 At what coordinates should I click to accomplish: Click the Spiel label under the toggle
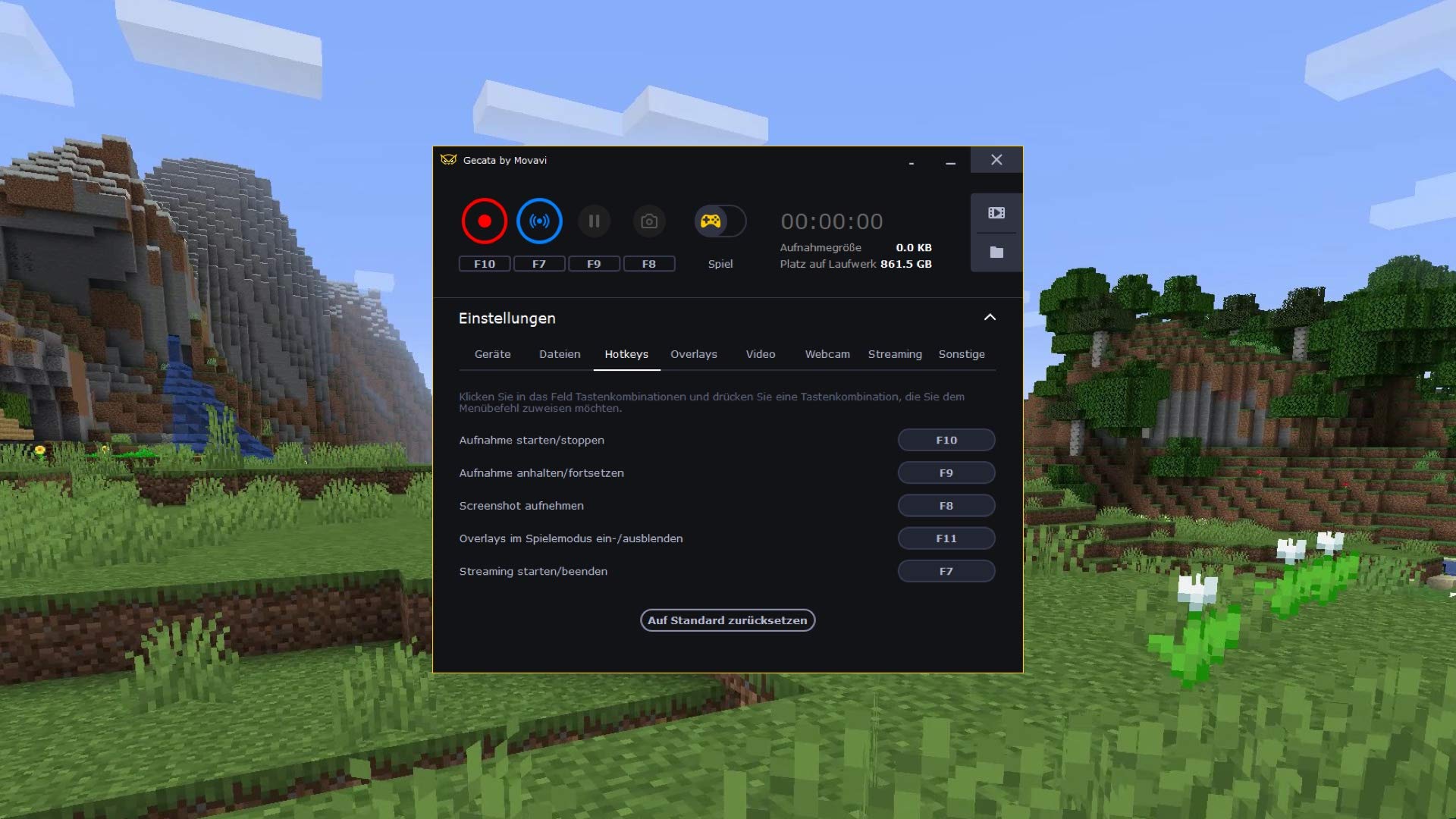[x=720, y=264]
